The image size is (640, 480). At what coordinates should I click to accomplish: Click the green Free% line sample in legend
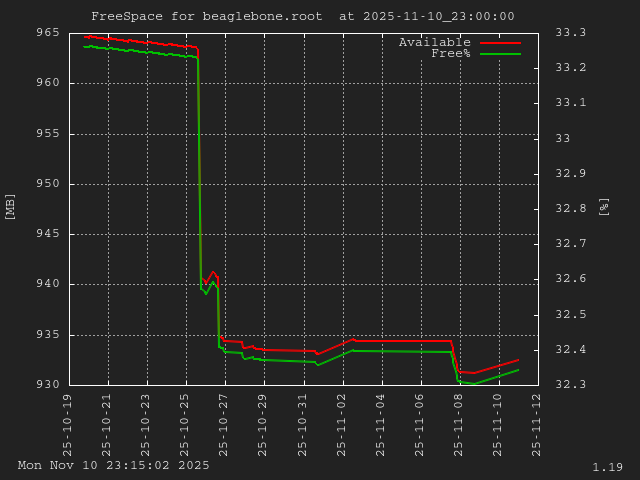pos(500,54)
